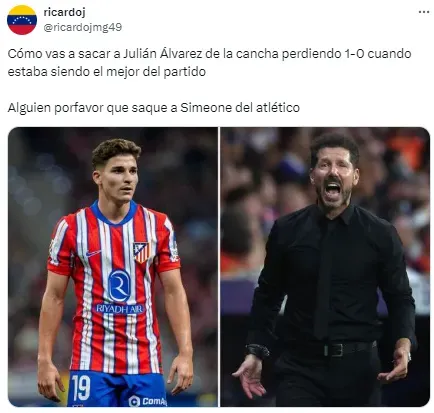Click the wristwatch on the coach's arm
Viewport: 434px width, 413px height.
point(258,351)
